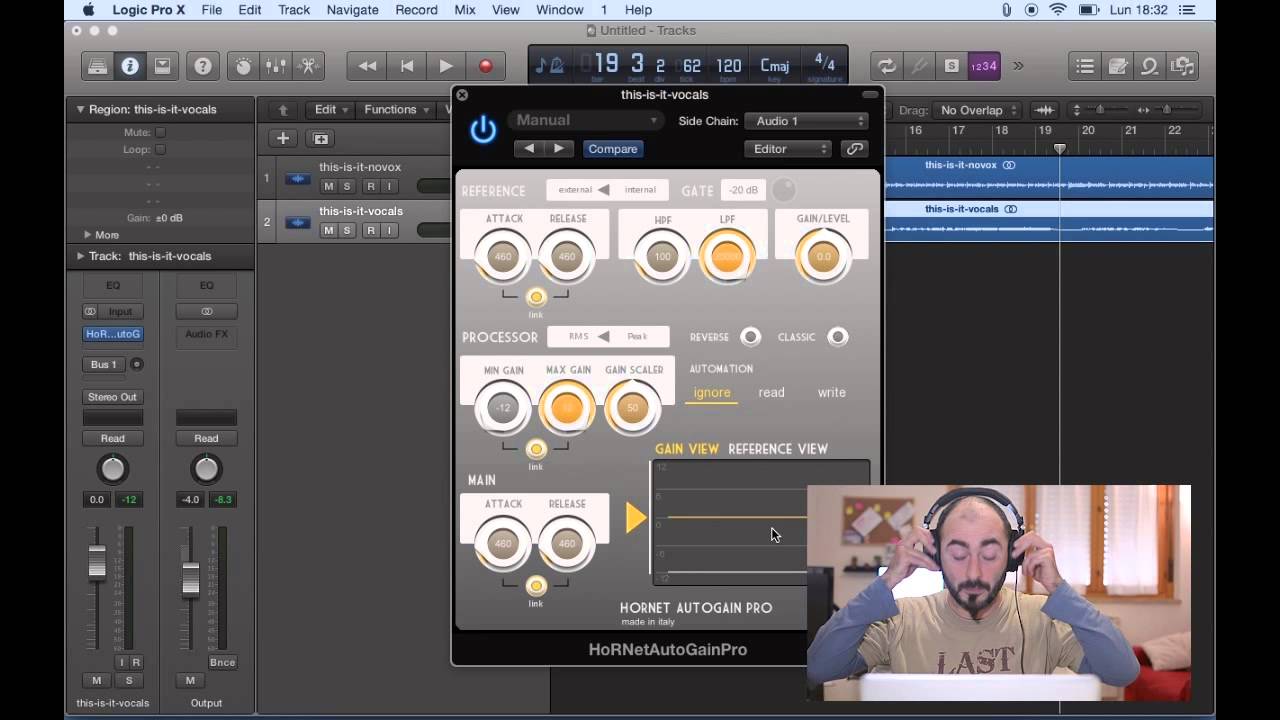Show the Mixer icon in toolbar

tap(275, 66)
